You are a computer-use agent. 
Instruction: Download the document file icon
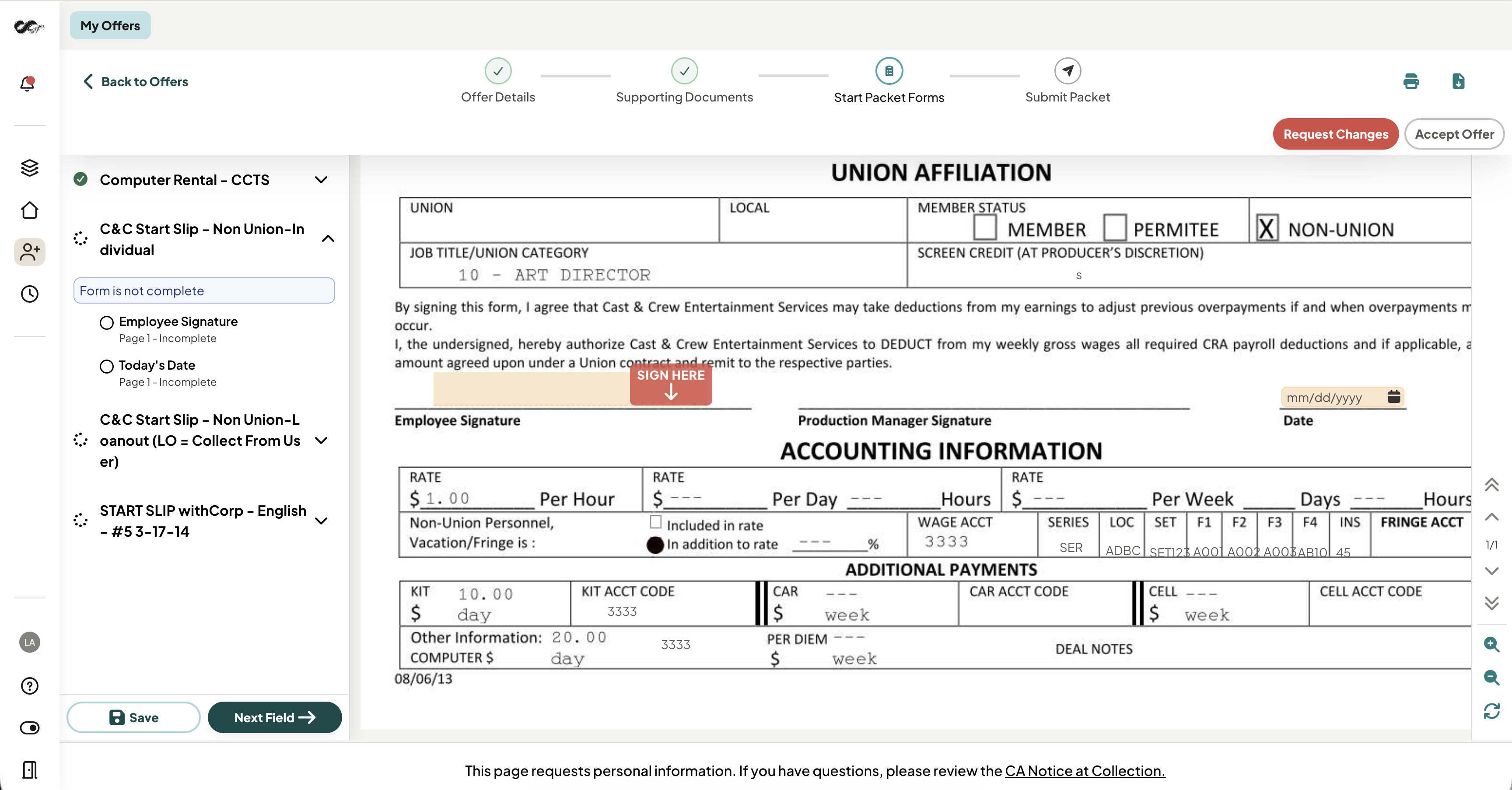pos(1458,81)
